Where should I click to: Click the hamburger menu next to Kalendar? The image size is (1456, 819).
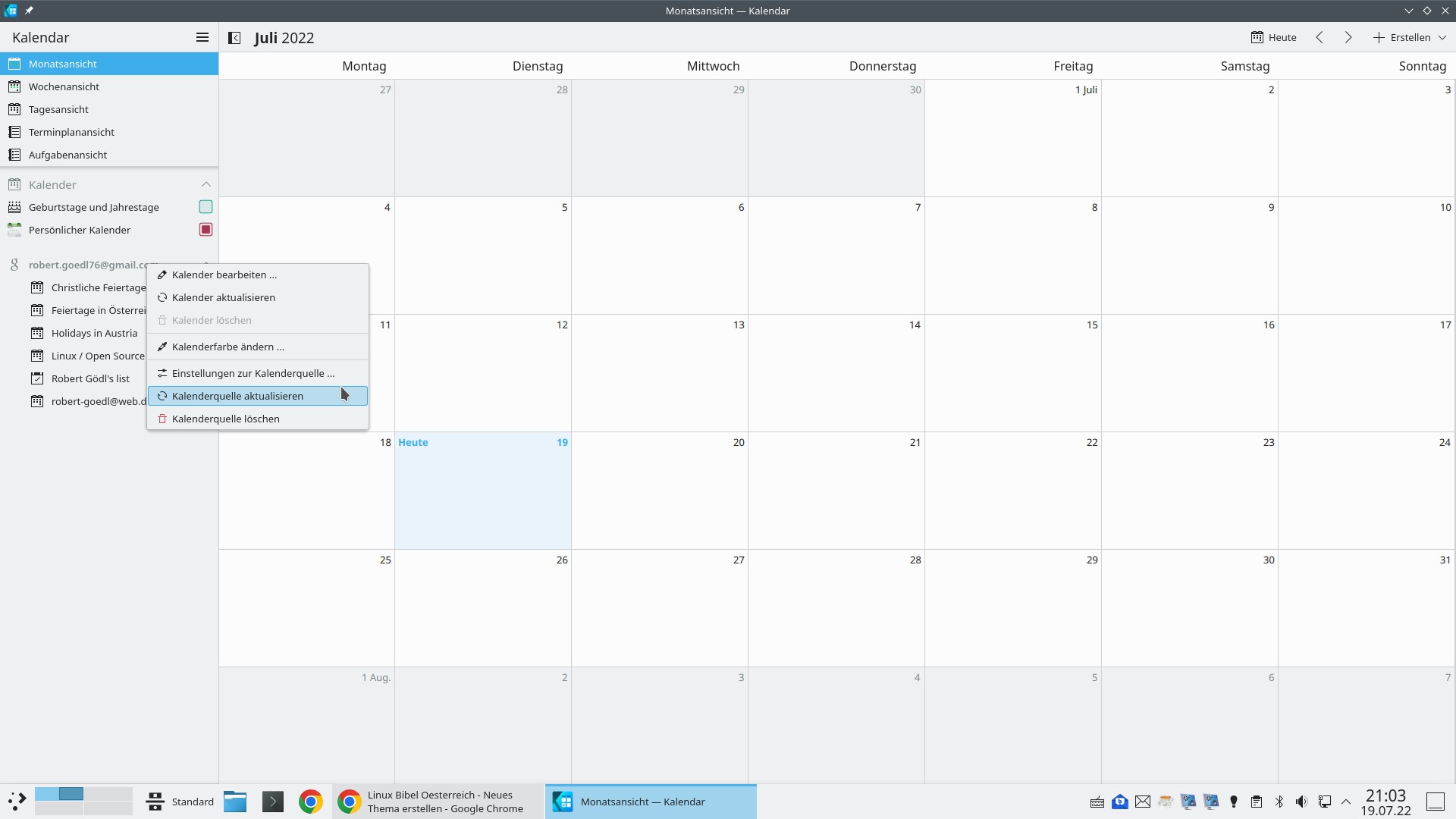point(202,37)
